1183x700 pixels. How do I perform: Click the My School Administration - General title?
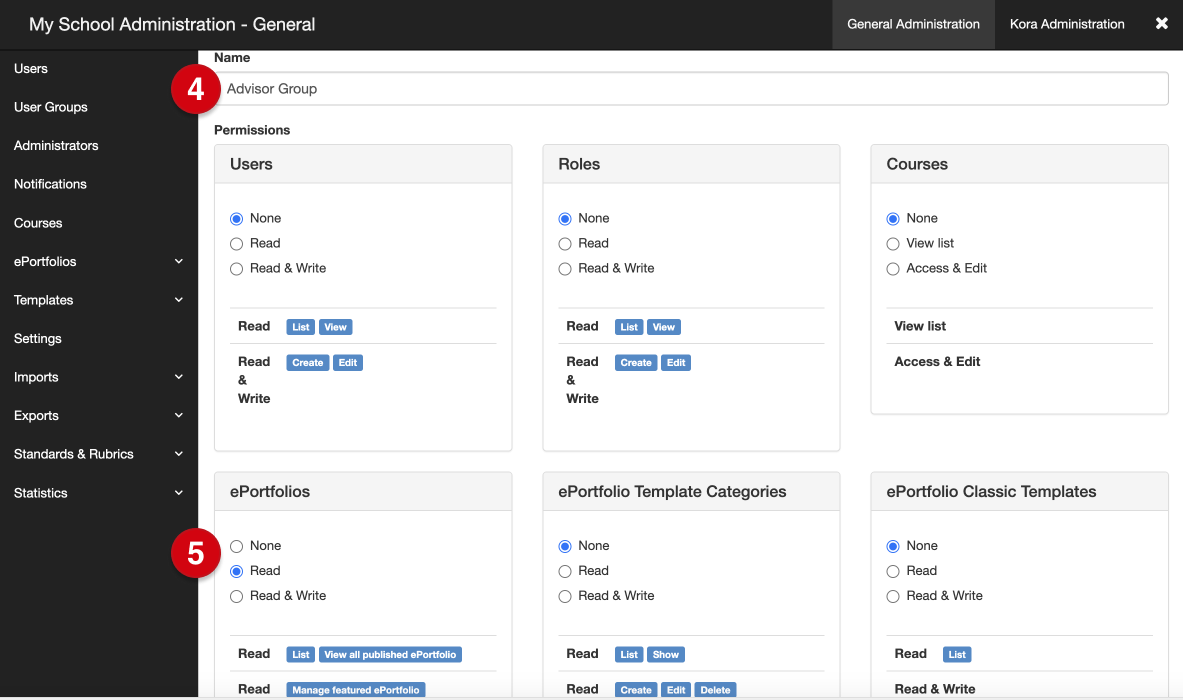[172, 24]
